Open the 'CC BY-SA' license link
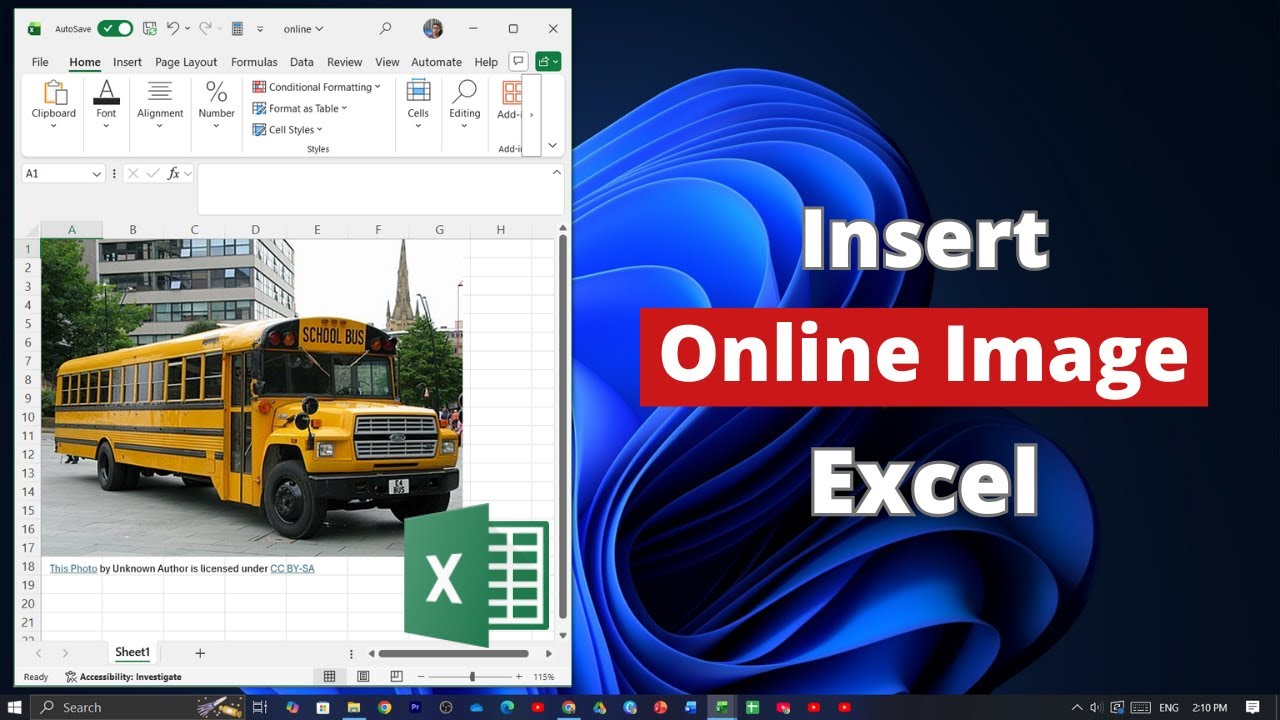1280x720 pixels. coord(292,568)
